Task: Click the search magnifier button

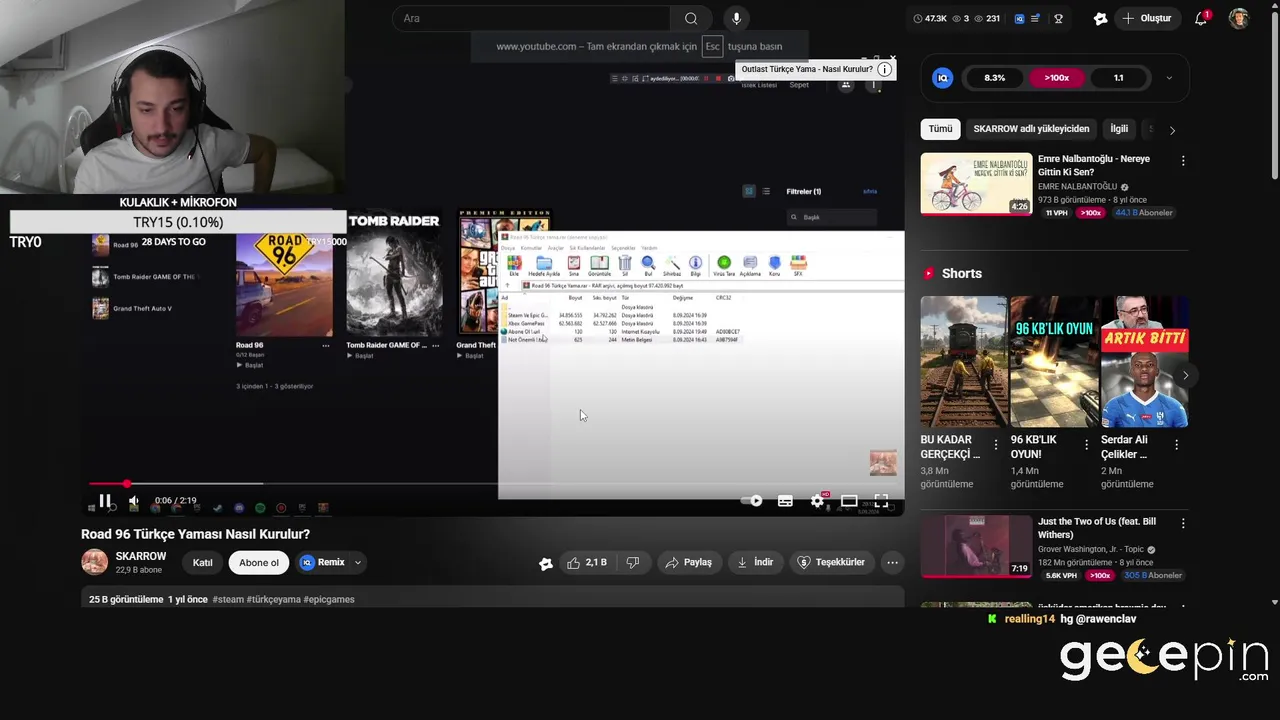Action: click(x=691, y=18)
